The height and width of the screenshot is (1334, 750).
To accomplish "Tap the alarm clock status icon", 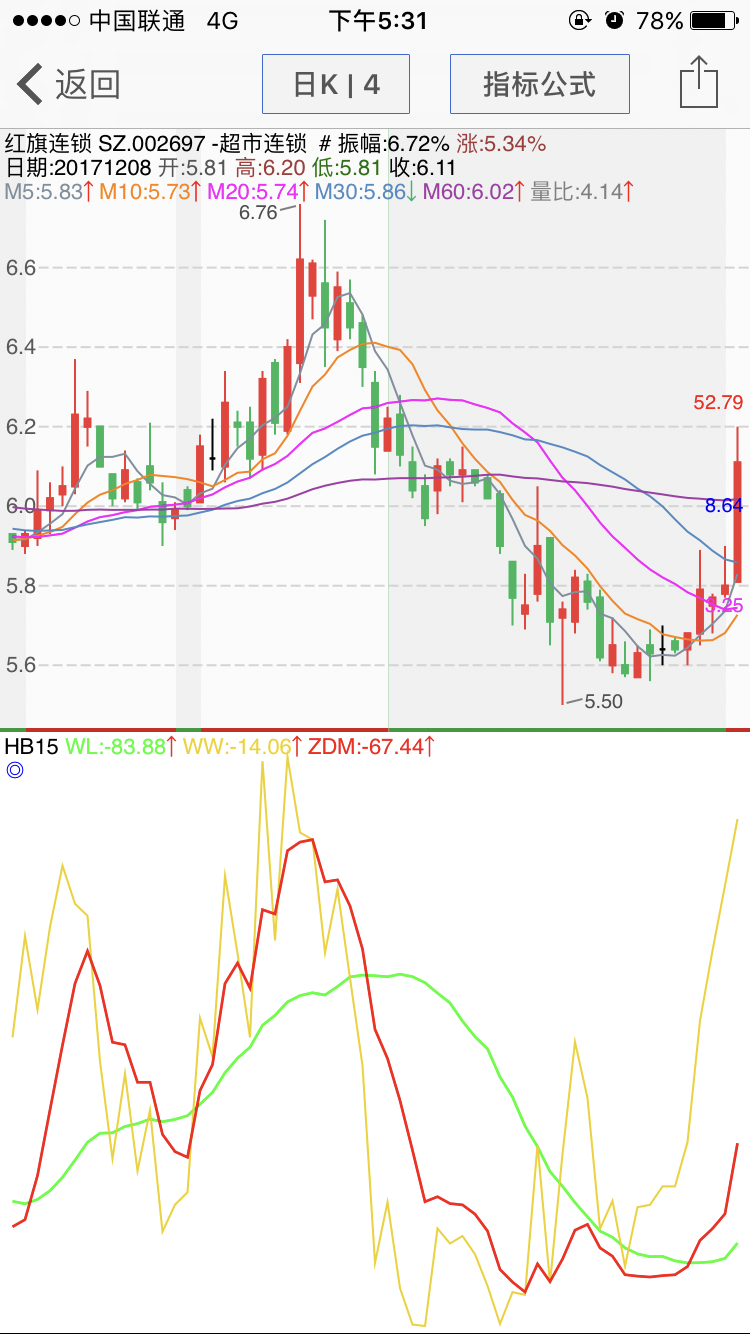I will point(614,20).
